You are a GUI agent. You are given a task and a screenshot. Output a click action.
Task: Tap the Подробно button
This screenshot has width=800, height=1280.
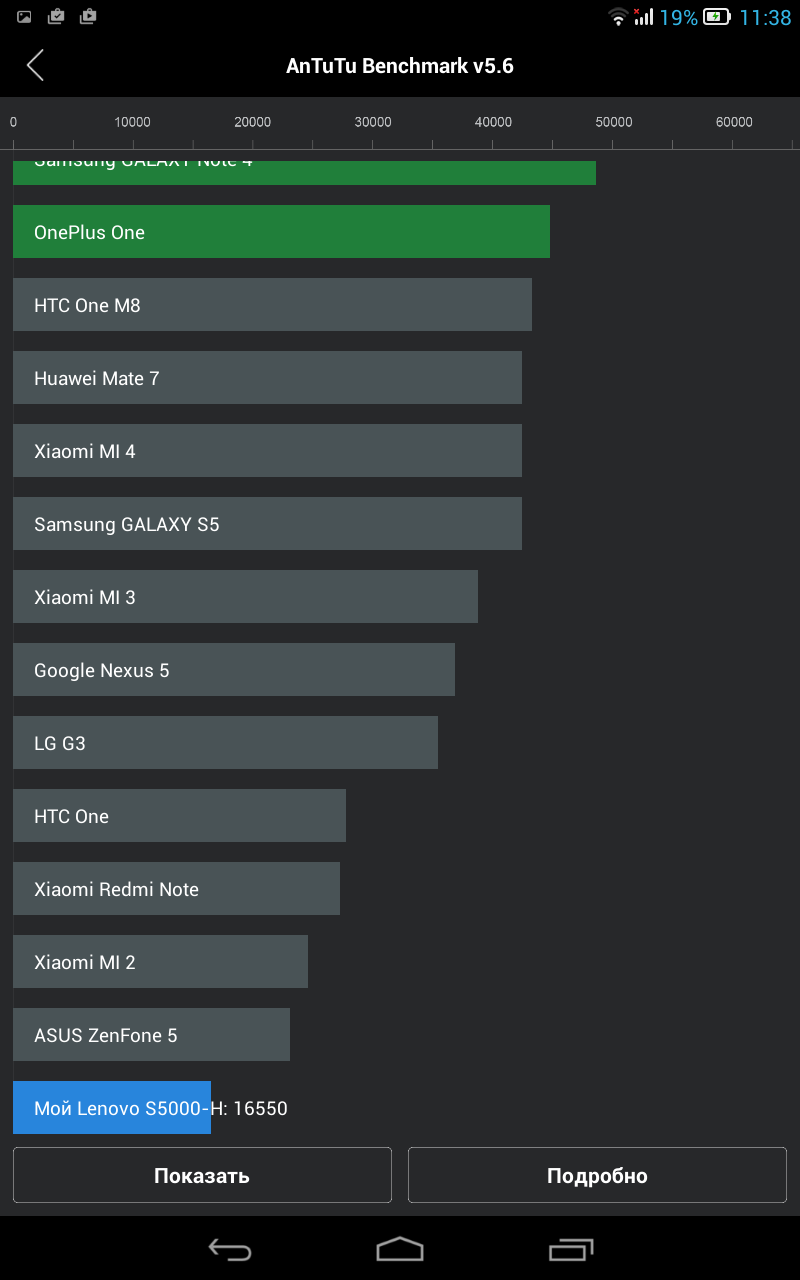tap(597, 1175)
